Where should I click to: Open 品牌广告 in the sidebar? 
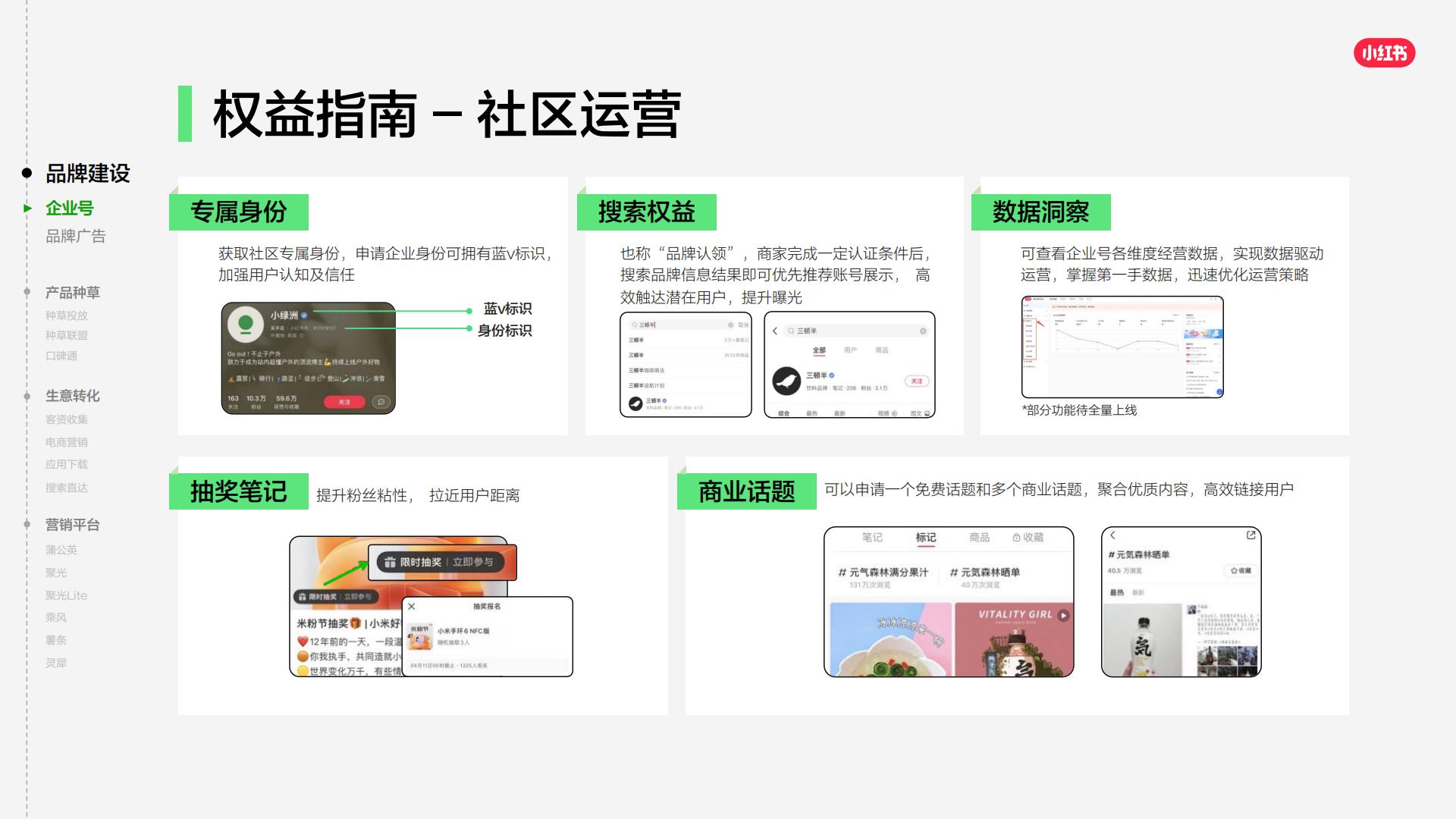tap(76, 236)
